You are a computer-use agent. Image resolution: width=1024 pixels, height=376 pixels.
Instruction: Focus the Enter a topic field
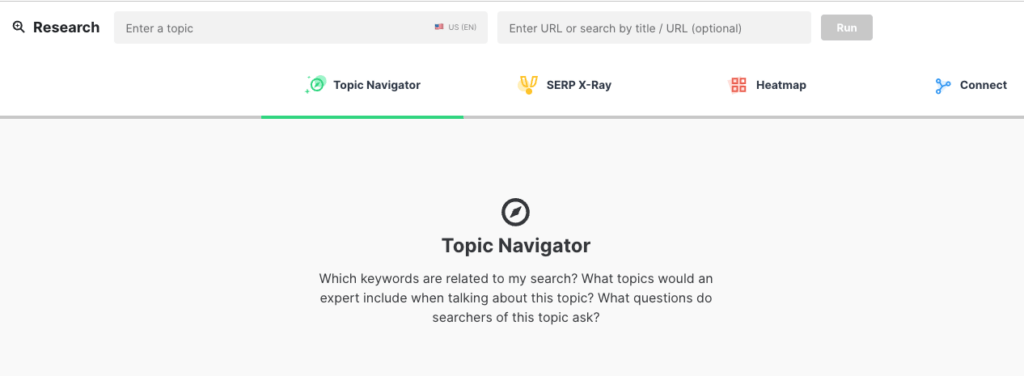click(x=300, y=28)
